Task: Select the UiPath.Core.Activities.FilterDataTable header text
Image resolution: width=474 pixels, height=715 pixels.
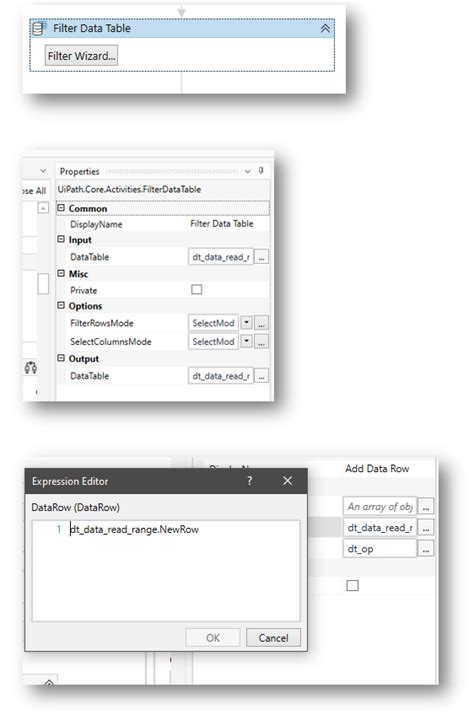Action: 129,189
